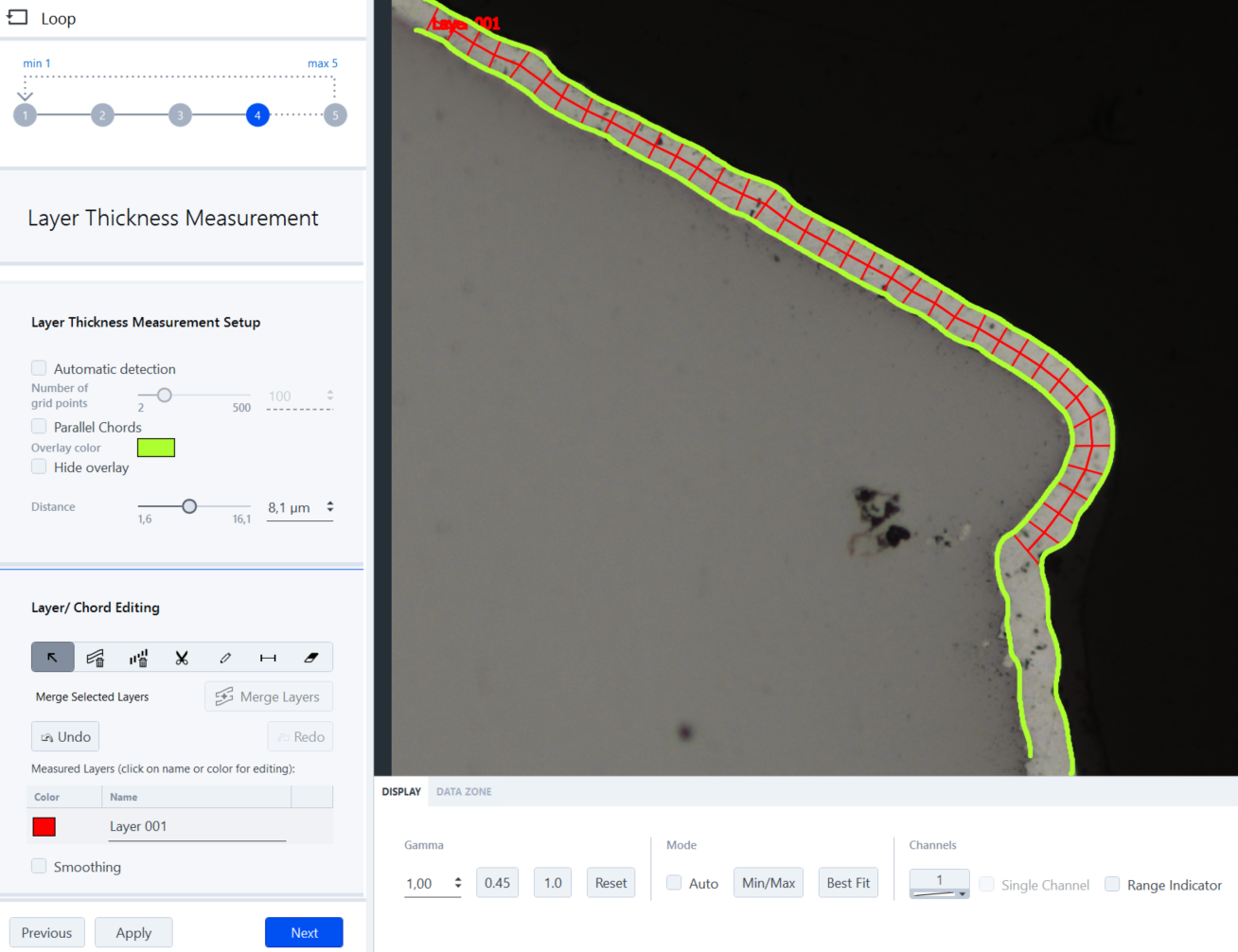
Task: Select the scissors cut tool
Action: (x=182, y=658)
